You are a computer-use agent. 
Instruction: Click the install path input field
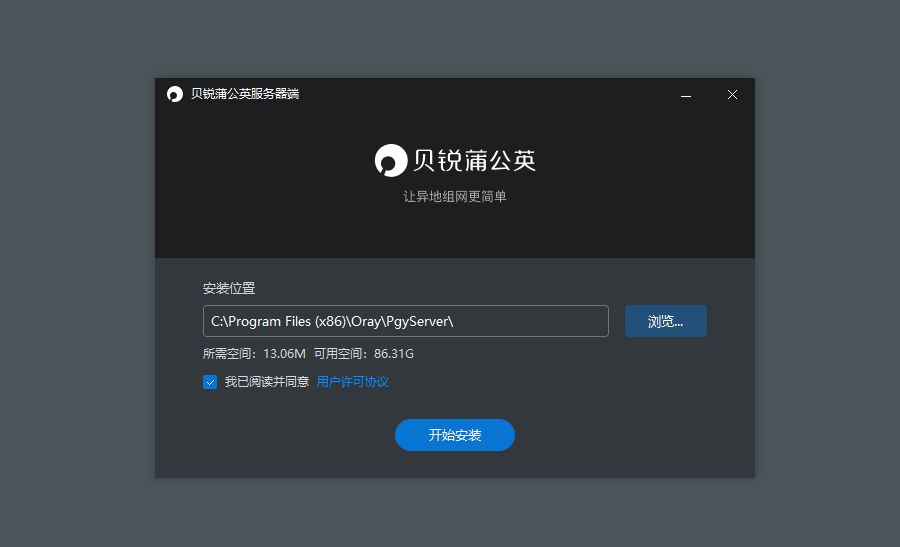406,321
